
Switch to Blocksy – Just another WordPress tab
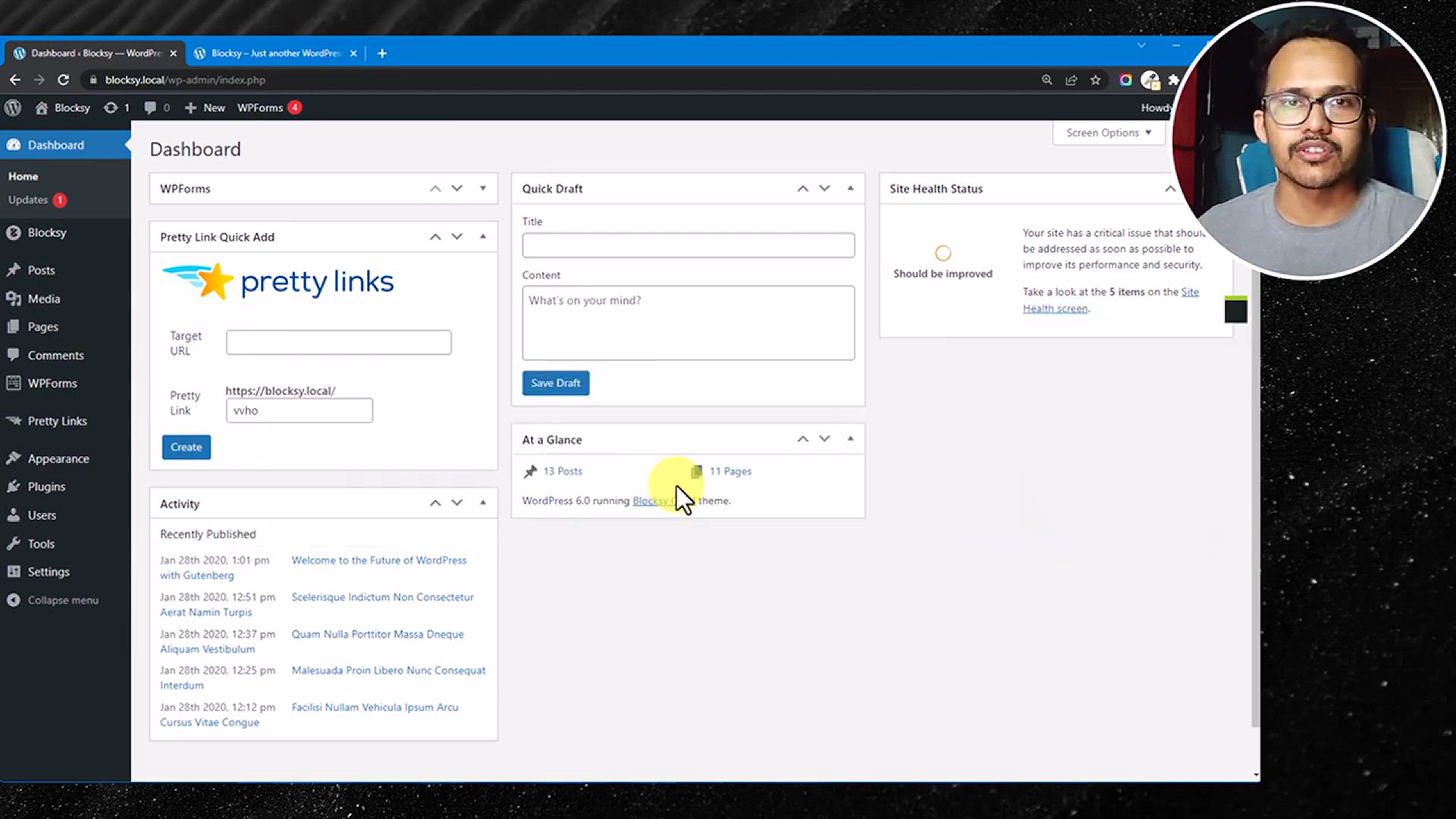tap(276, 53)
